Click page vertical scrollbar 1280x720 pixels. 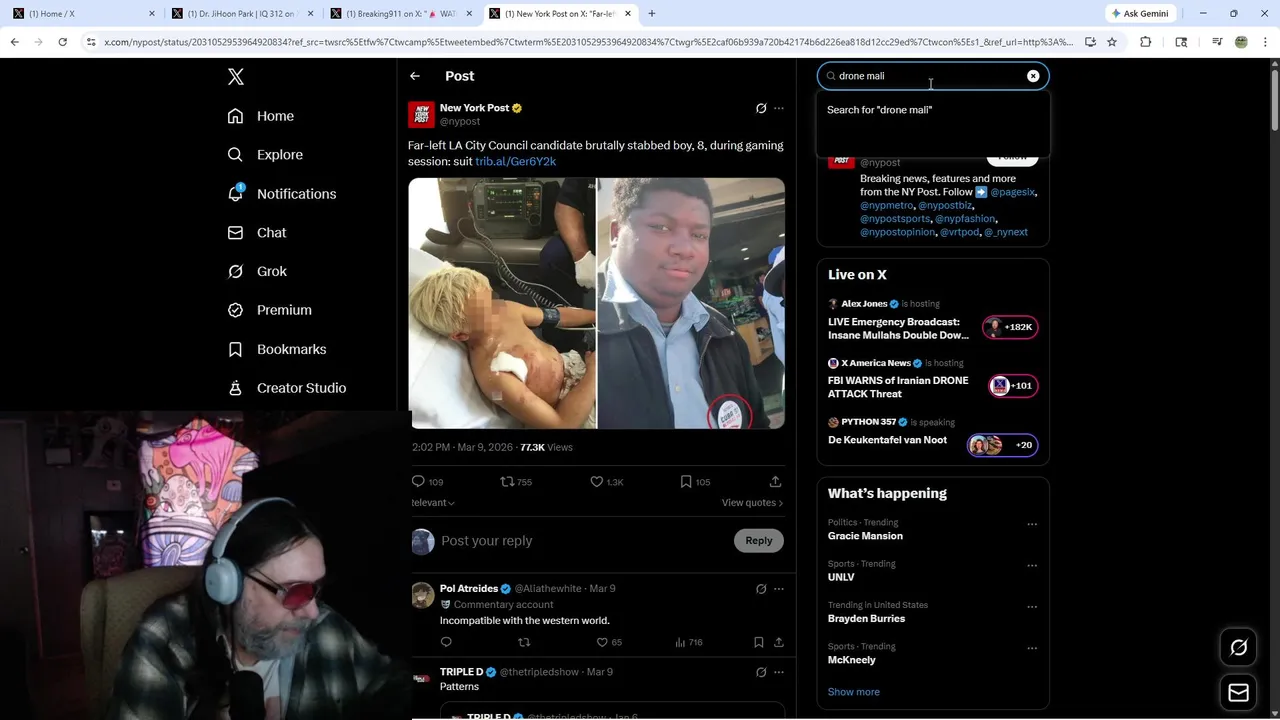pos(1274,100)
